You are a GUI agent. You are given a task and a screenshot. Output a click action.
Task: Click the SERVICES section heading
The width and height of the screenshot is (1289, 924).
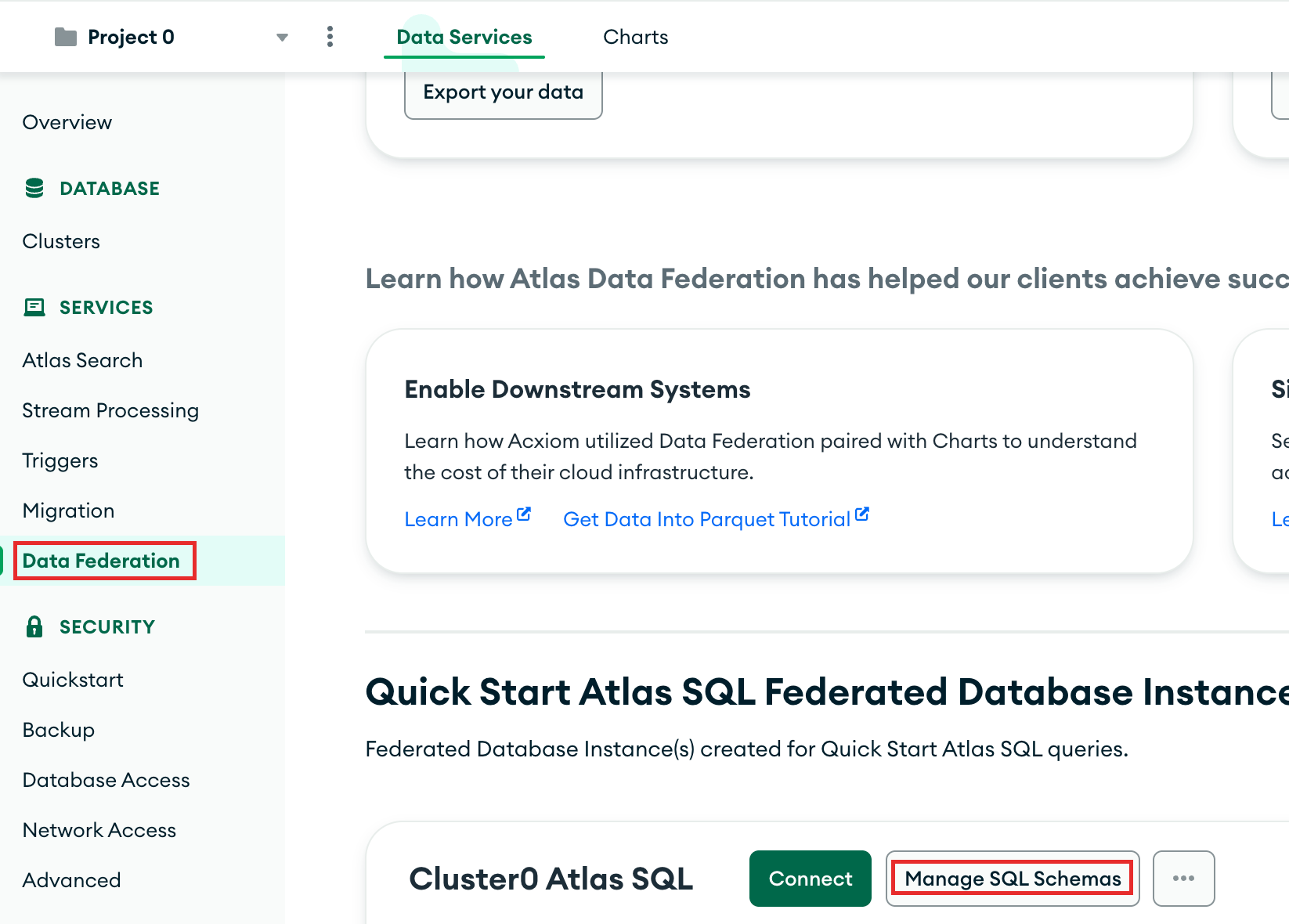click(x=107, y=307)
